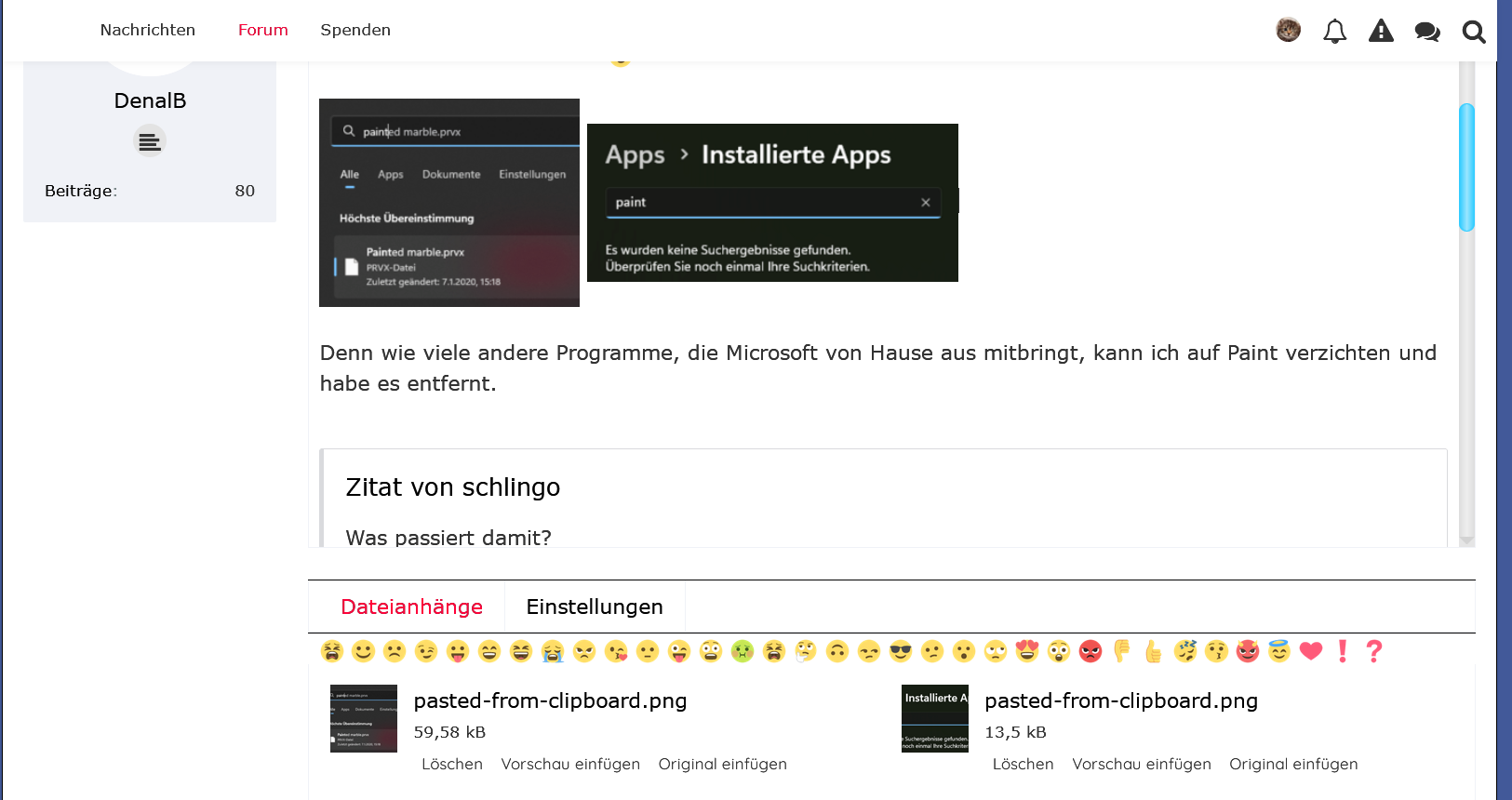Click the posts list icon under DenalB
The image size is (1512, 800).
[x=150, y=141]
